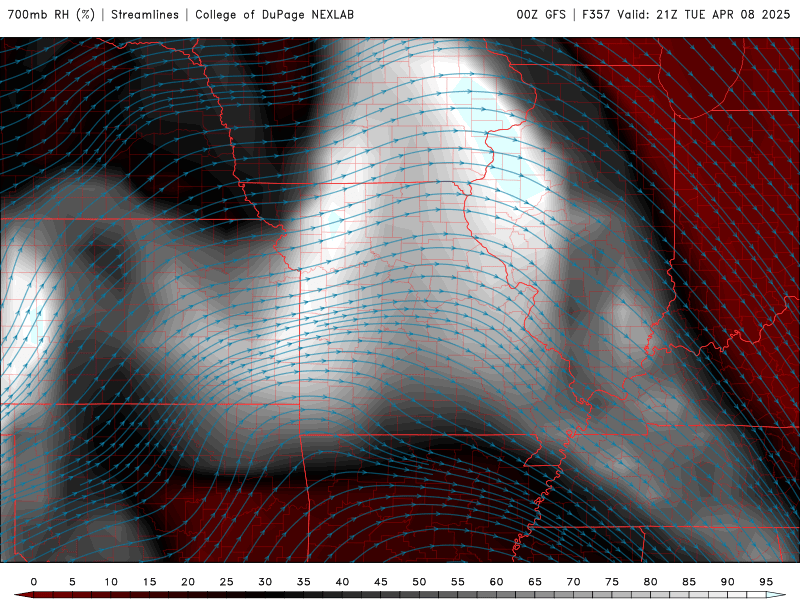The height and width of the screenshot is (600, 800).
Task: Click the '60' value on color scale
Action: point(496,582)
